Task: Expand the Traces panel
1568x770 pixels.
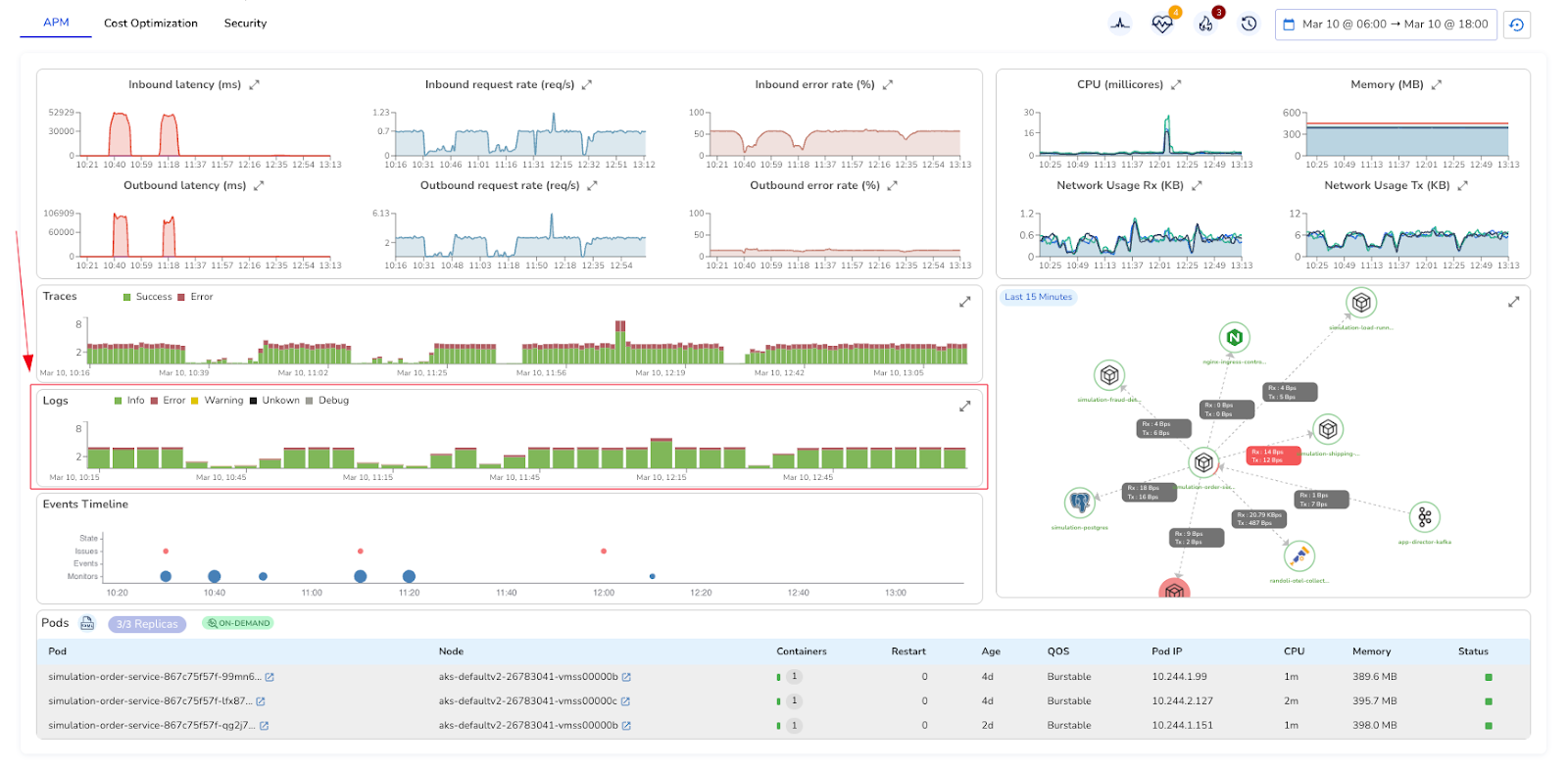Action: [965, 302]
